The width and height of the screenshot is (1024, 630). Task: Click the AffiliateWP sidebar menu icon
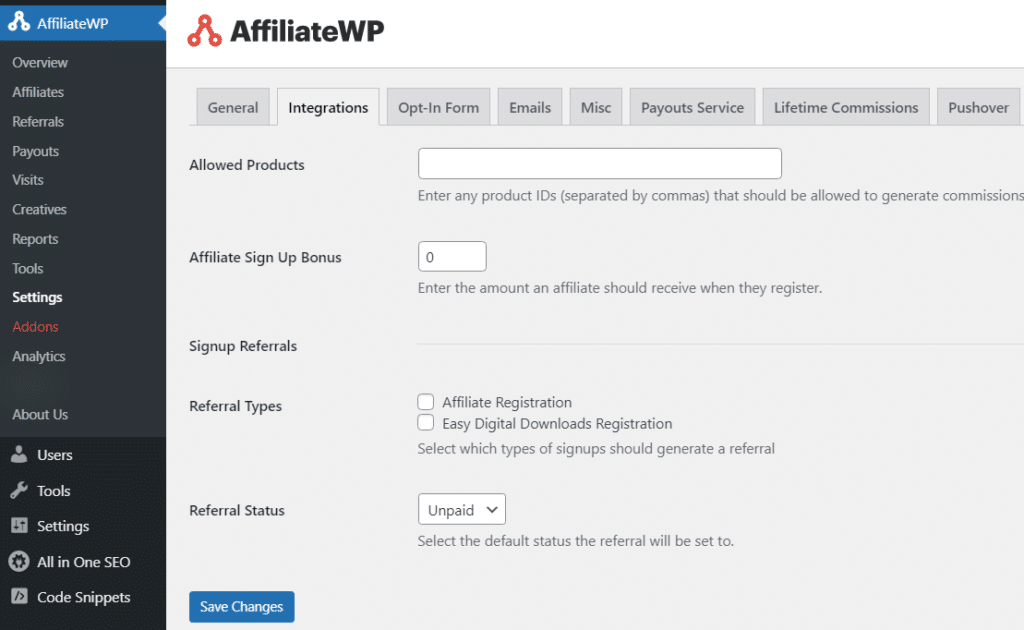coord(19,22)
